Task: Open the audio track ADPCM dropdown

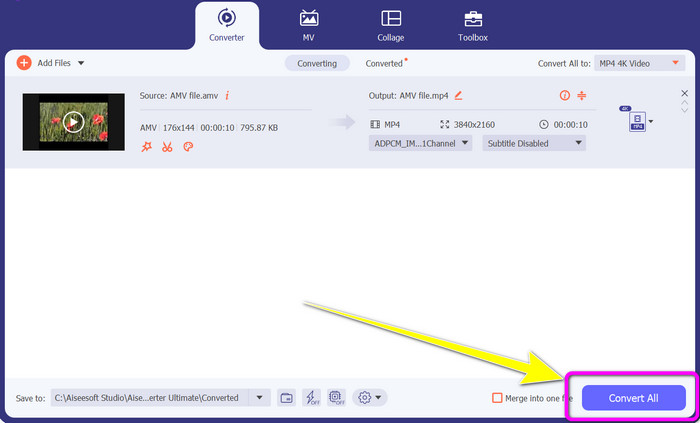Action: click(421, 143)
